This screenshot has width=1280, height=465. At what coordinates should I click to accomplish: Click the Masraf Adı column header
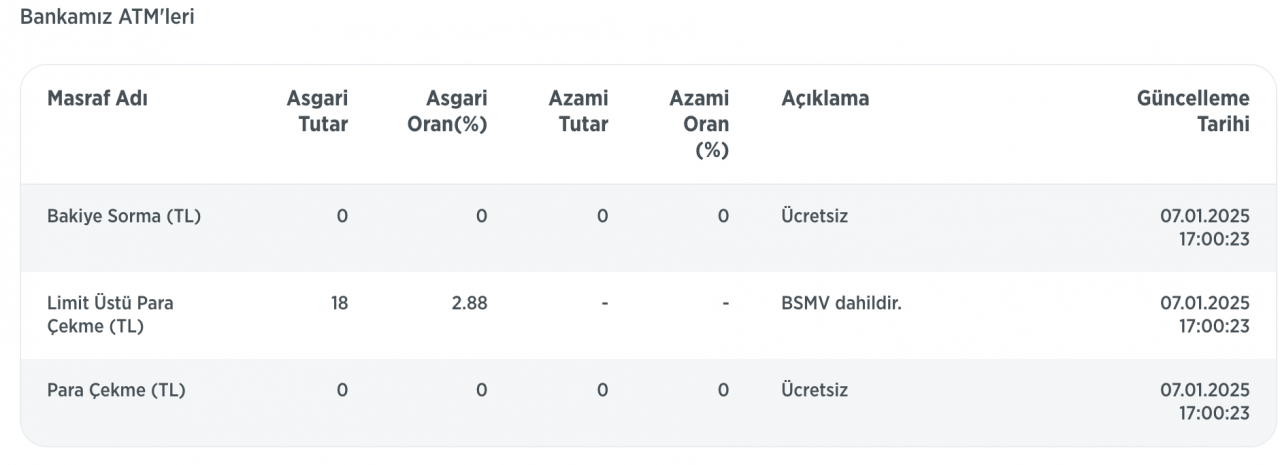(x=98, y=98)
